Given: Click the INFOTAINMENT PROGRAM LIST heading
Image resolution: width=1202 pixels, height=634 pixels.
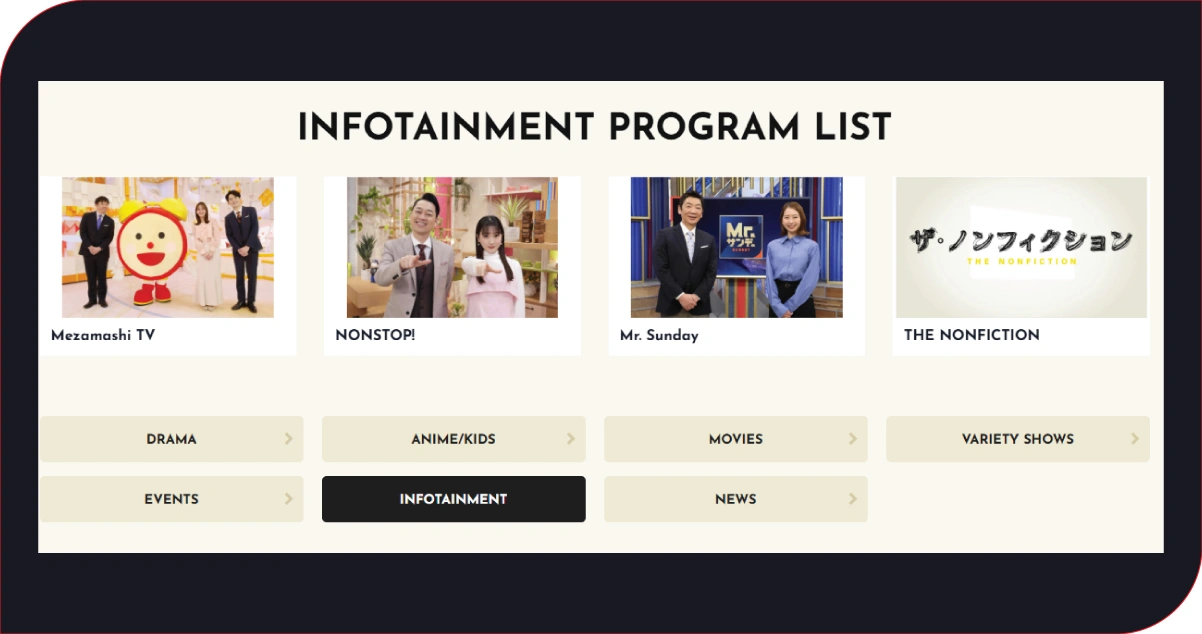Looking at the screenshot, I should coord(594,127).
